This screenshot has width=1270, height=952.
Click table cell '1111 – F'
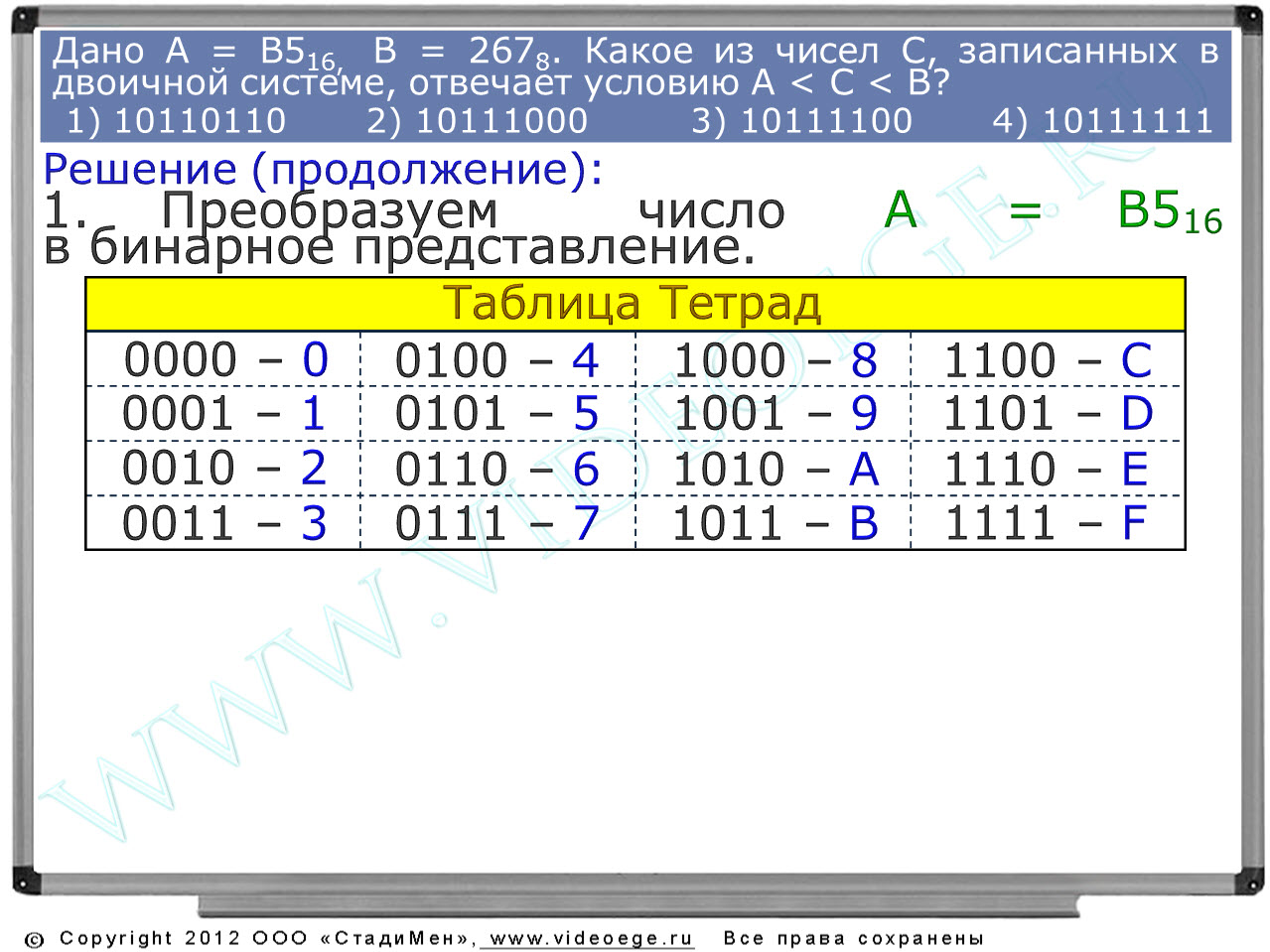pyautogui.click(x=1048, y=522)
